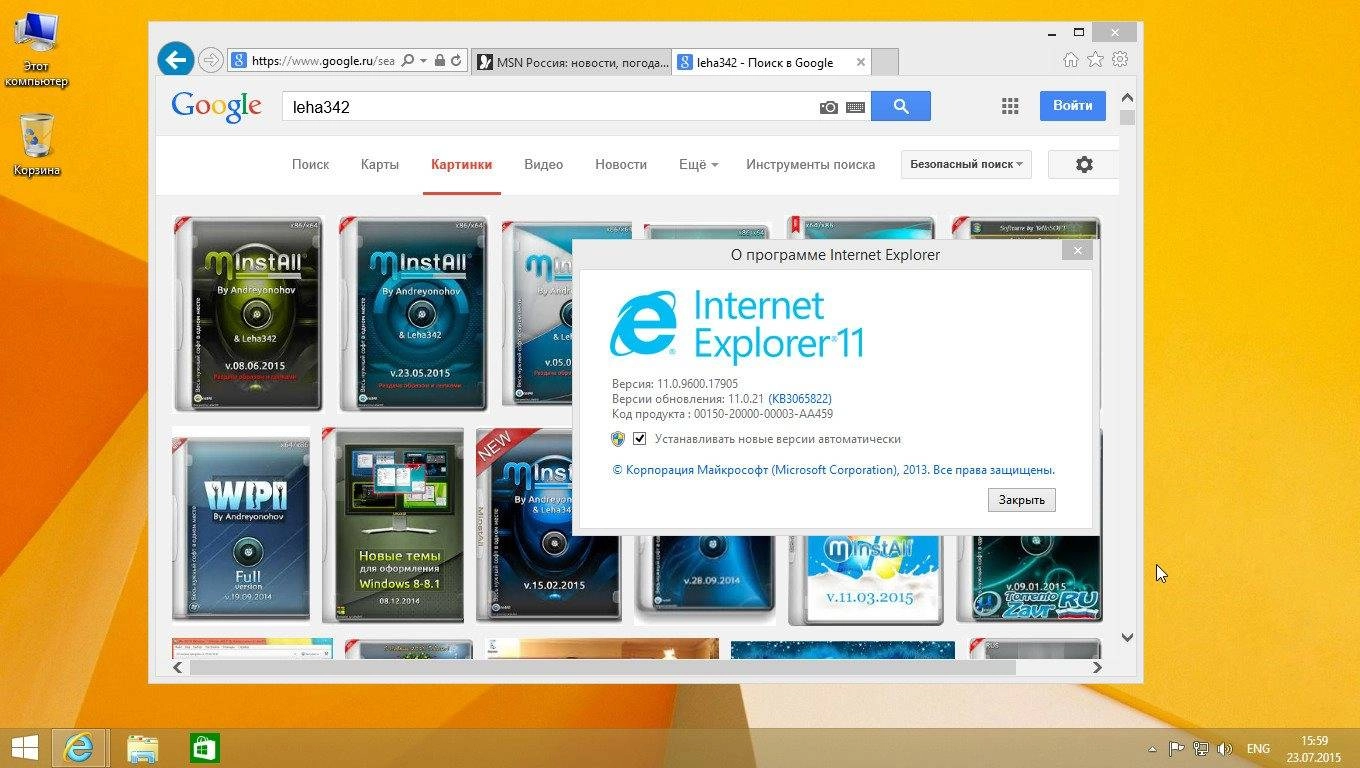Screen dimensions: 1360x768
Task: Open the WPI Full version thumbnail
Action: (x=241, y=525)
